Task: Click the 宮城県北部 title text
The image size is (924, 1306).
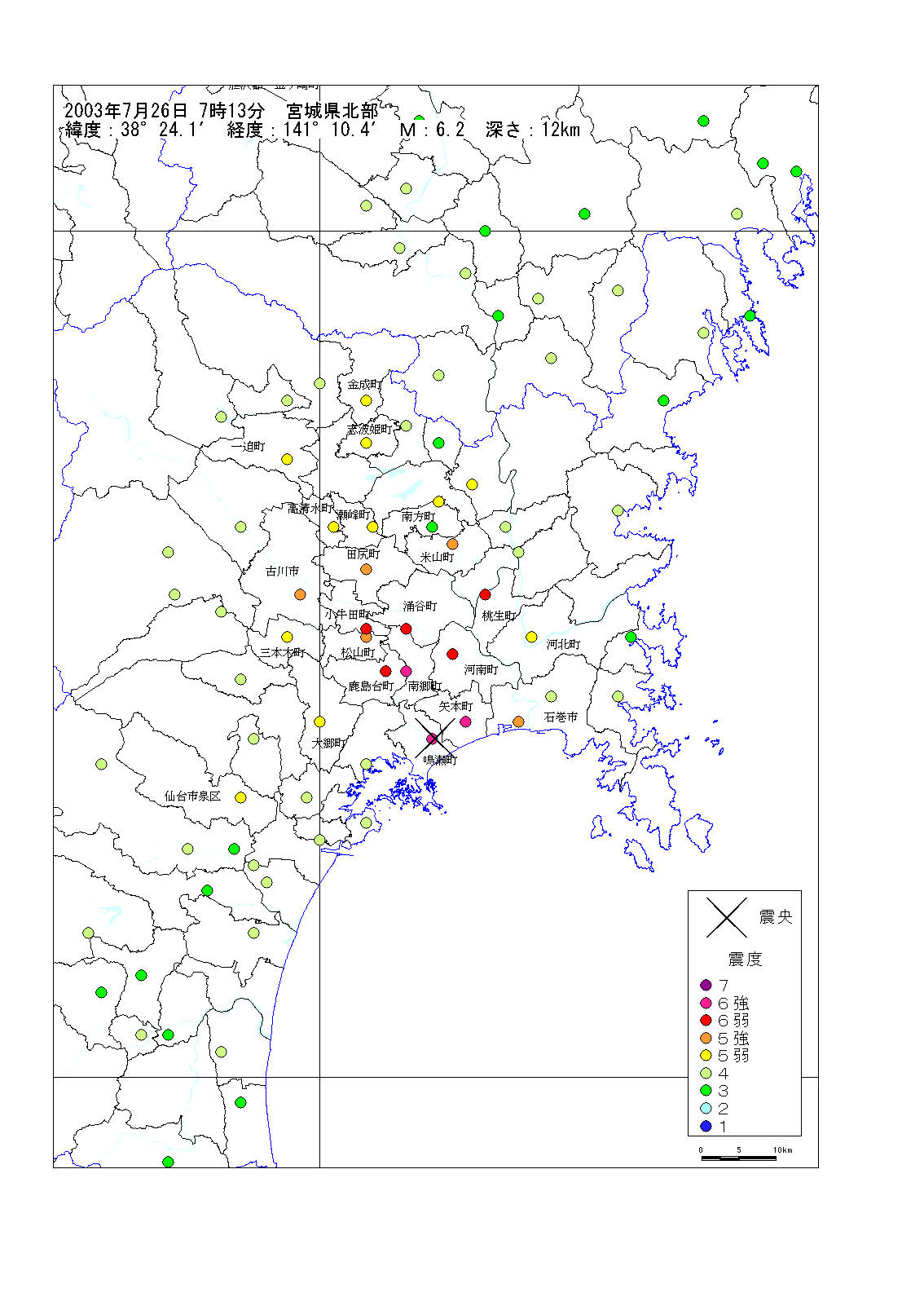Action: (x=332, y=111)
